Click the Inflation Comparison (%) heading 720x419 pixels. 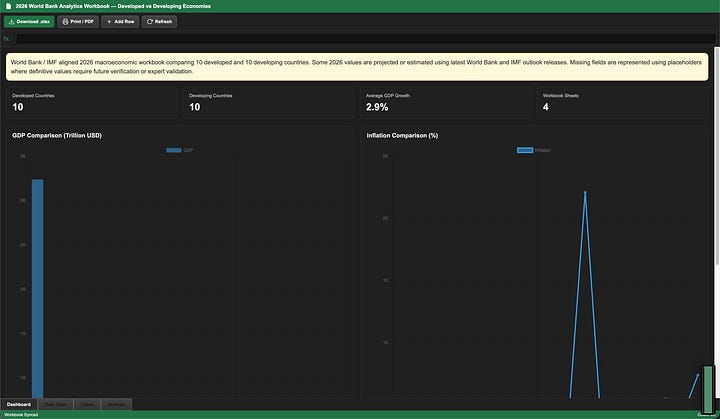(x=402, y=136)
